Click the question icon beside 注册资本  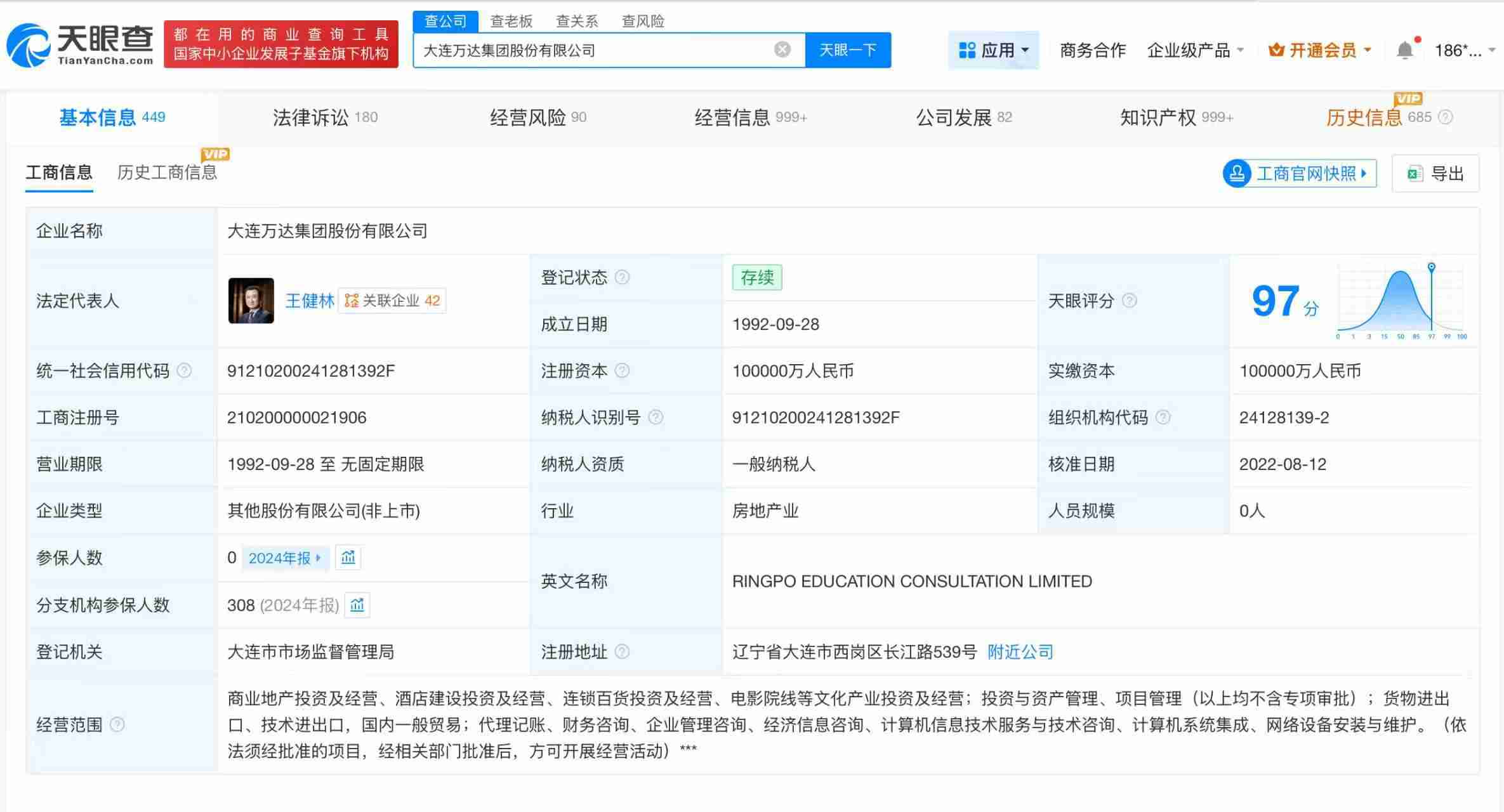(623, 370)
